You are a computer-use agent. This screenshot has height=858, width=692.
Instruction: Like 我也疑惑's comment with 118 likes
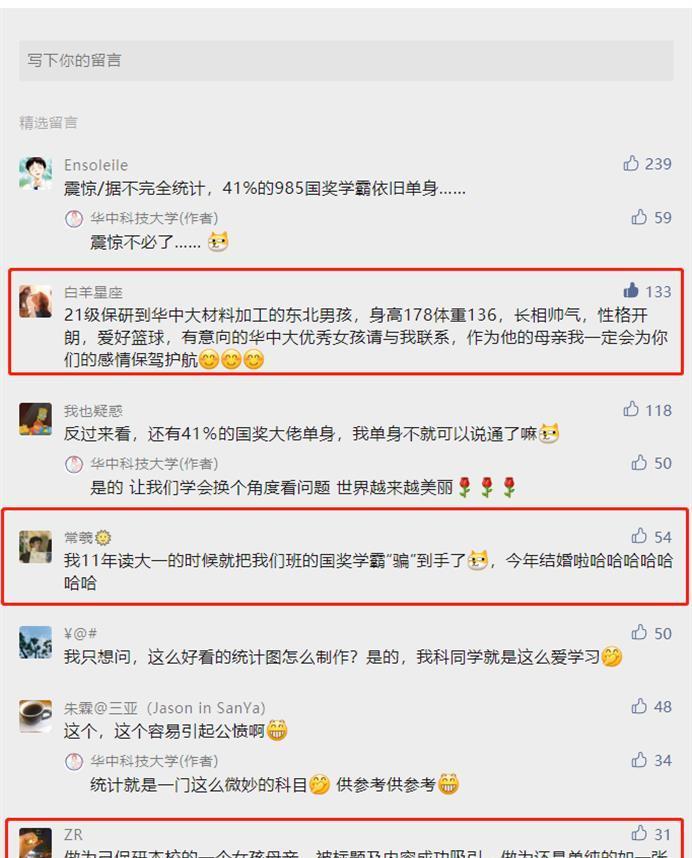coord(631,409)
